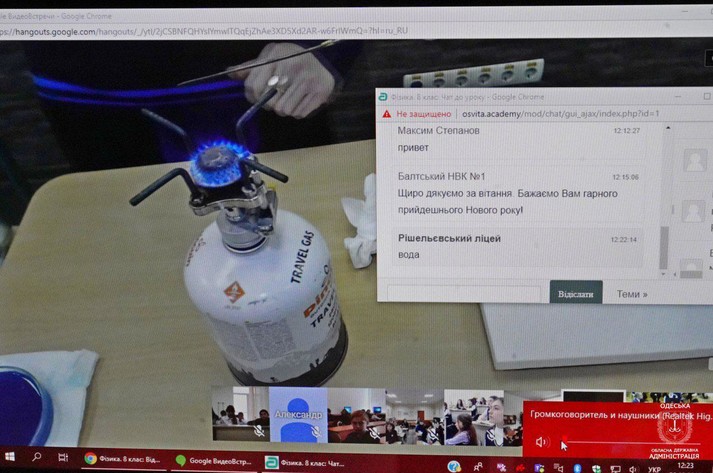
Task: Open Task View from the taskbar
Action: (x=62, y=458)
